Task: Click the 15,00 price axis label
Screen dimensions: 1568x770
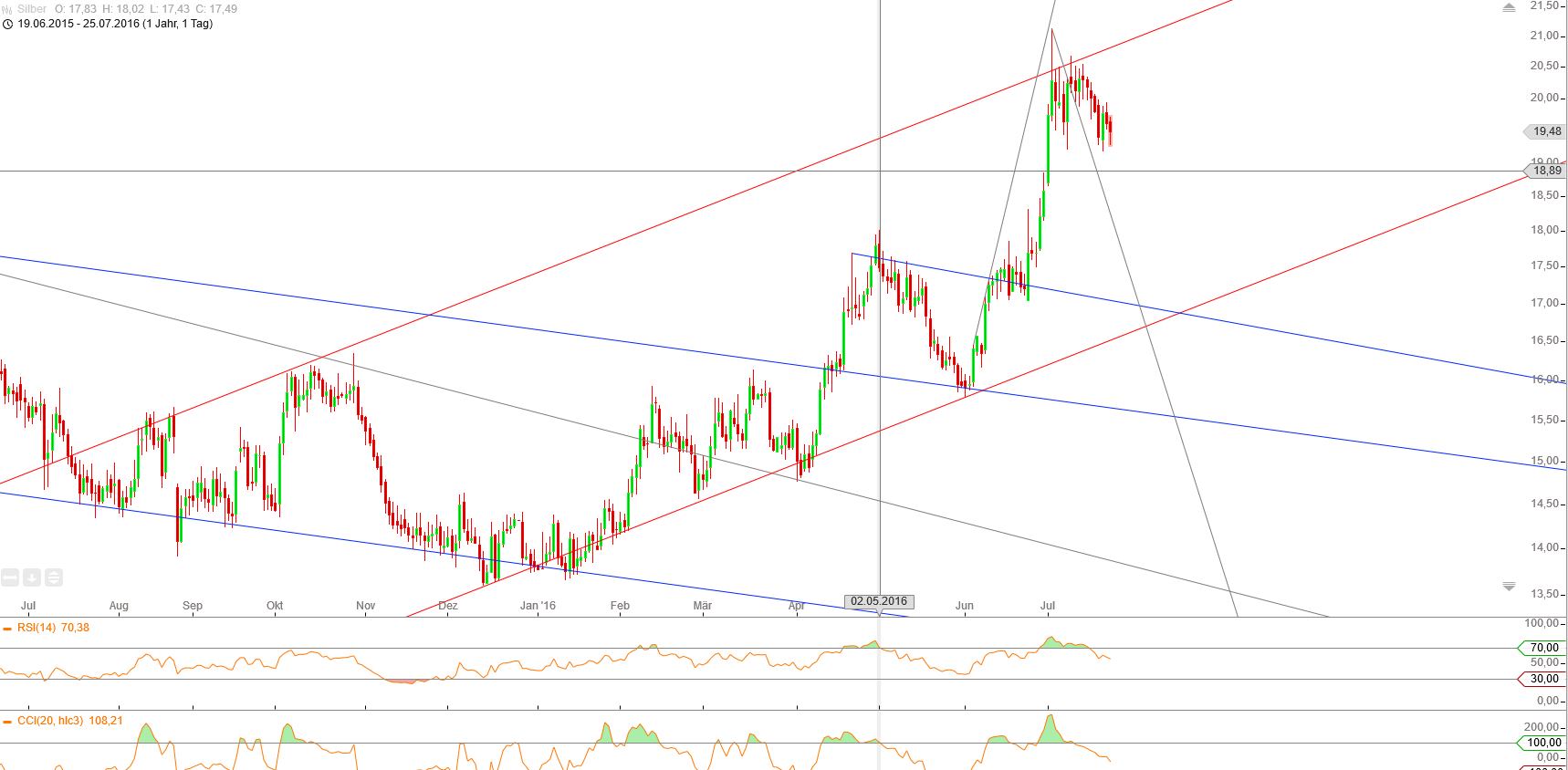Action: pos(1544,461)
